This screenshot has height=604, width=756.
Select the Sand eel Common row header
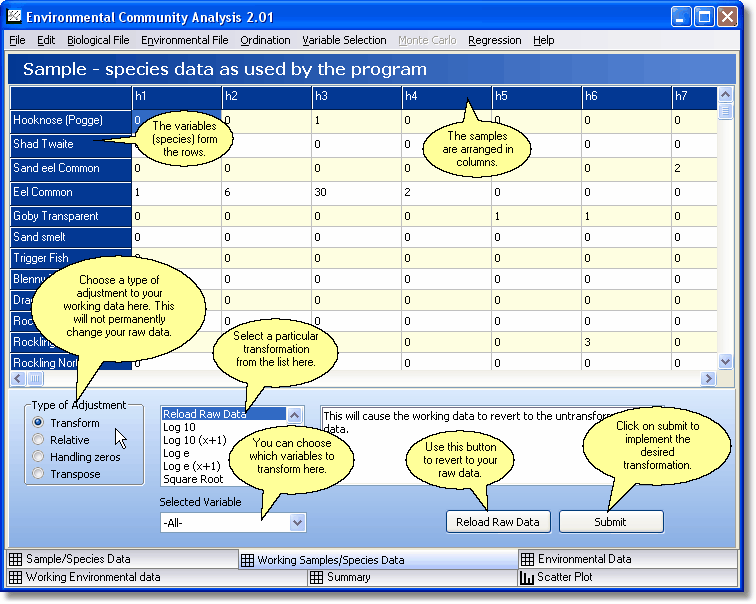71,169
